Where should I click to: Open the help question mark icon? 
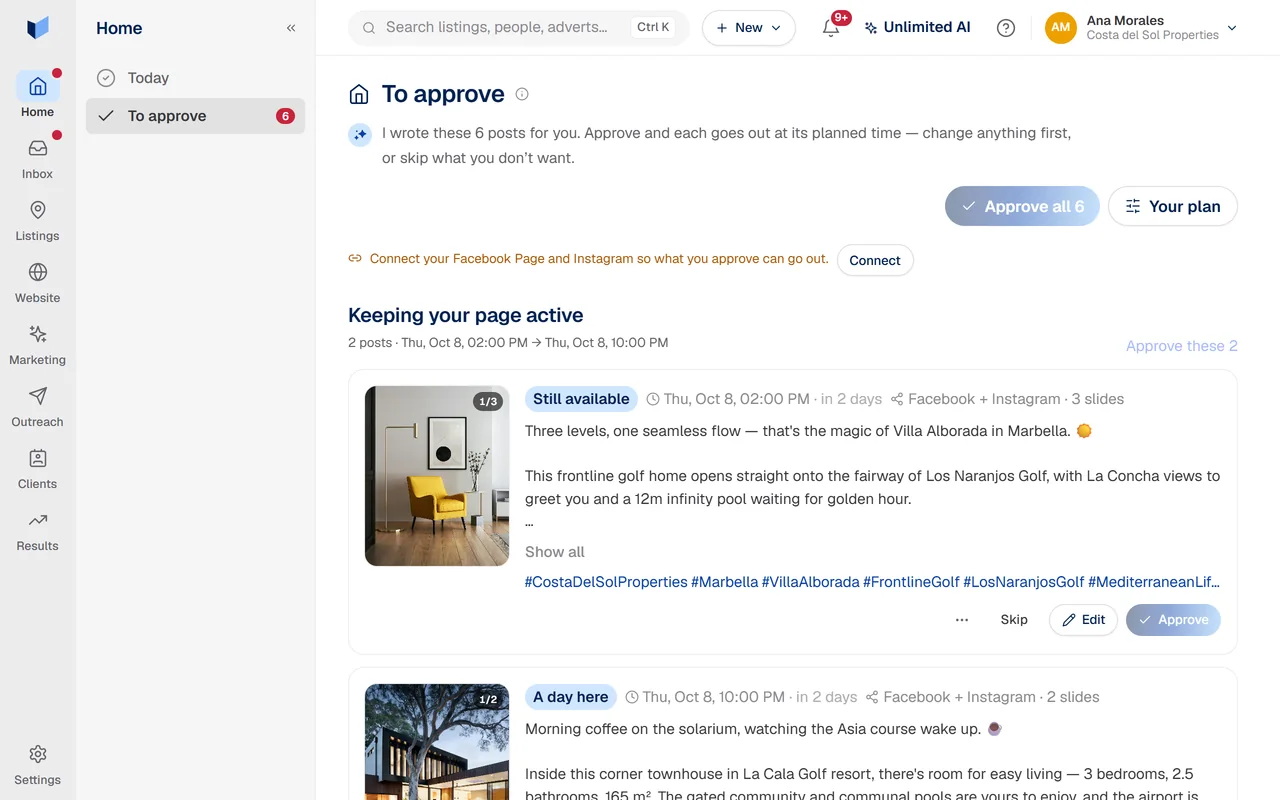pos(1006,28)
